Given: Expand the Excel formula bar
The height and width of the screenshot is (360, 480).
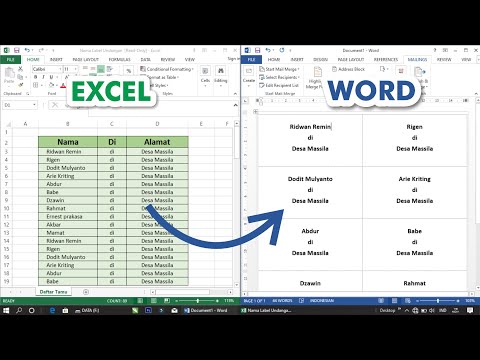Looking at the screenshot, I should coord(235,105).
